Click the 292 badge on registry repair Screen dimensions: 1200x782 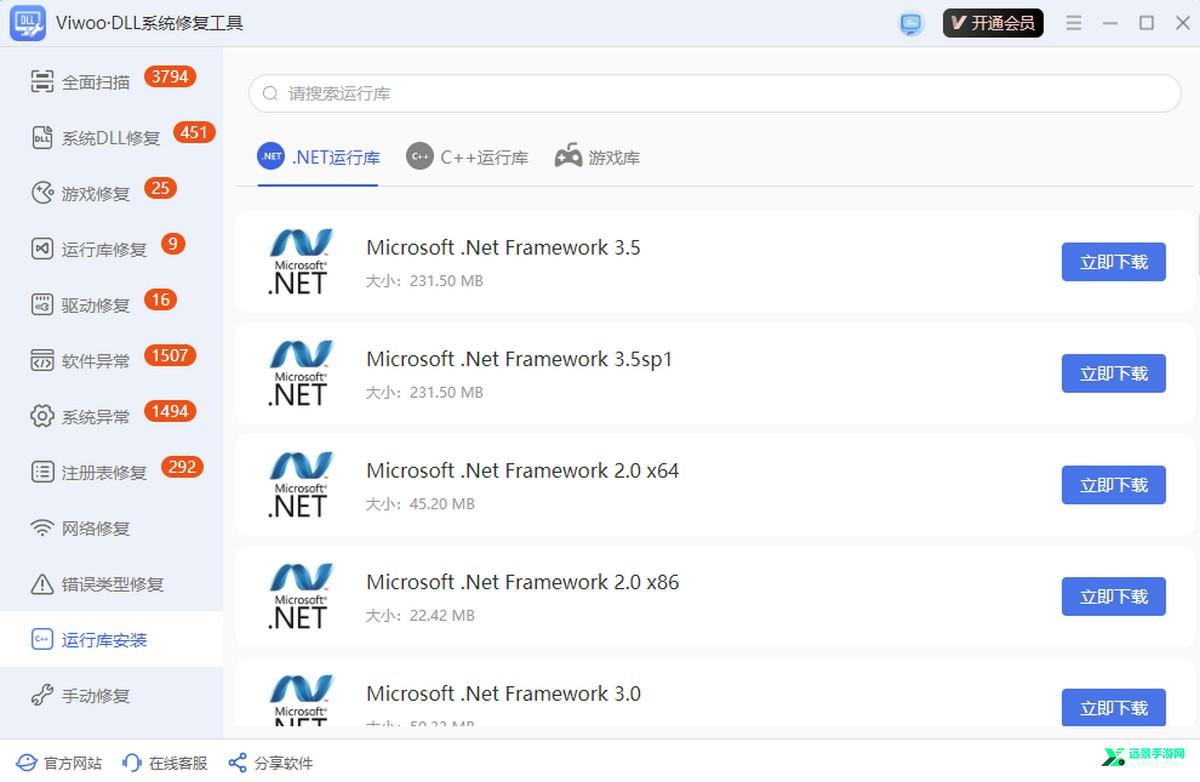tap(182, 467)
